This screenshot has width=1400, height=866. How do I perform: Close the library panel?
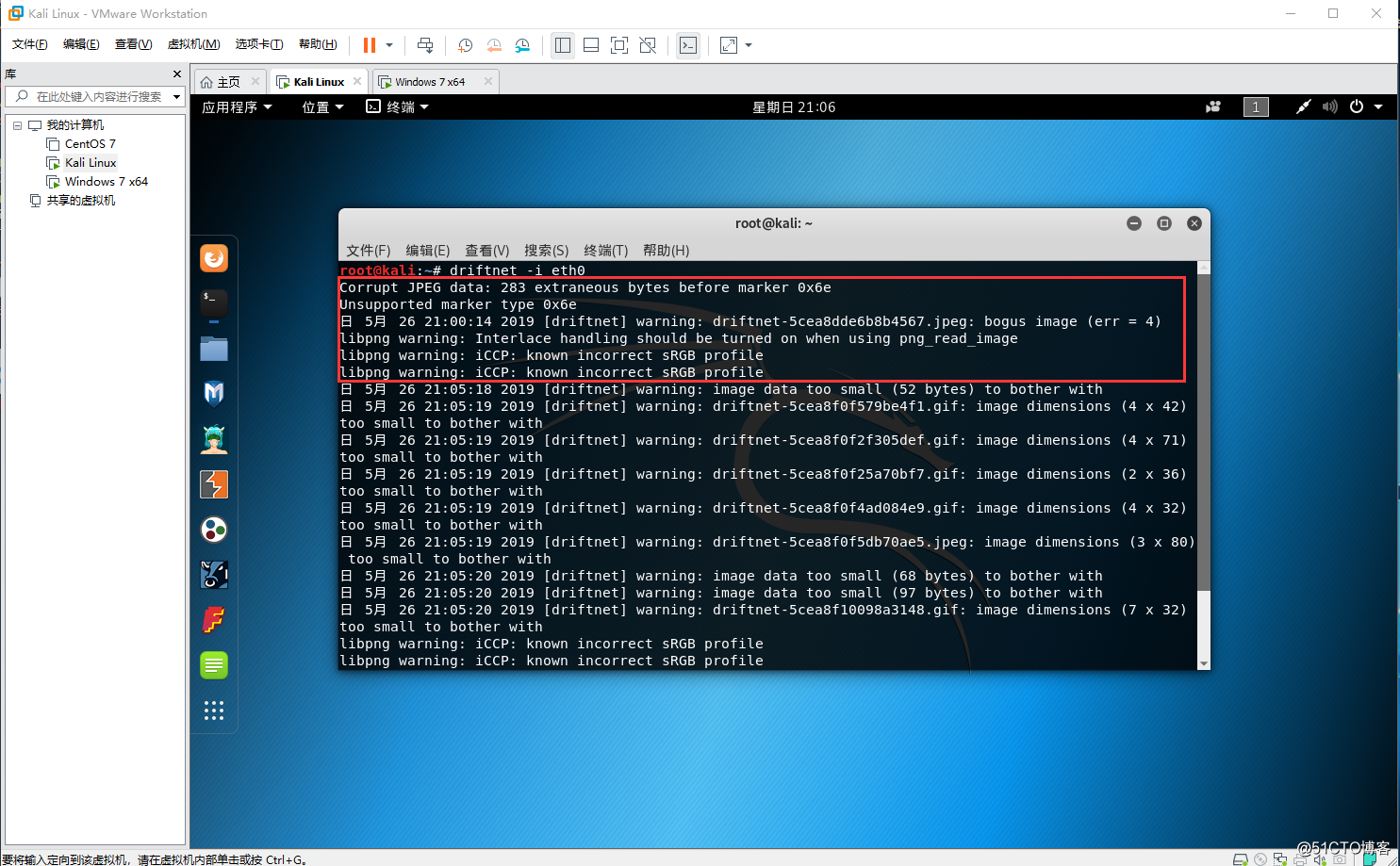point(177,74)
